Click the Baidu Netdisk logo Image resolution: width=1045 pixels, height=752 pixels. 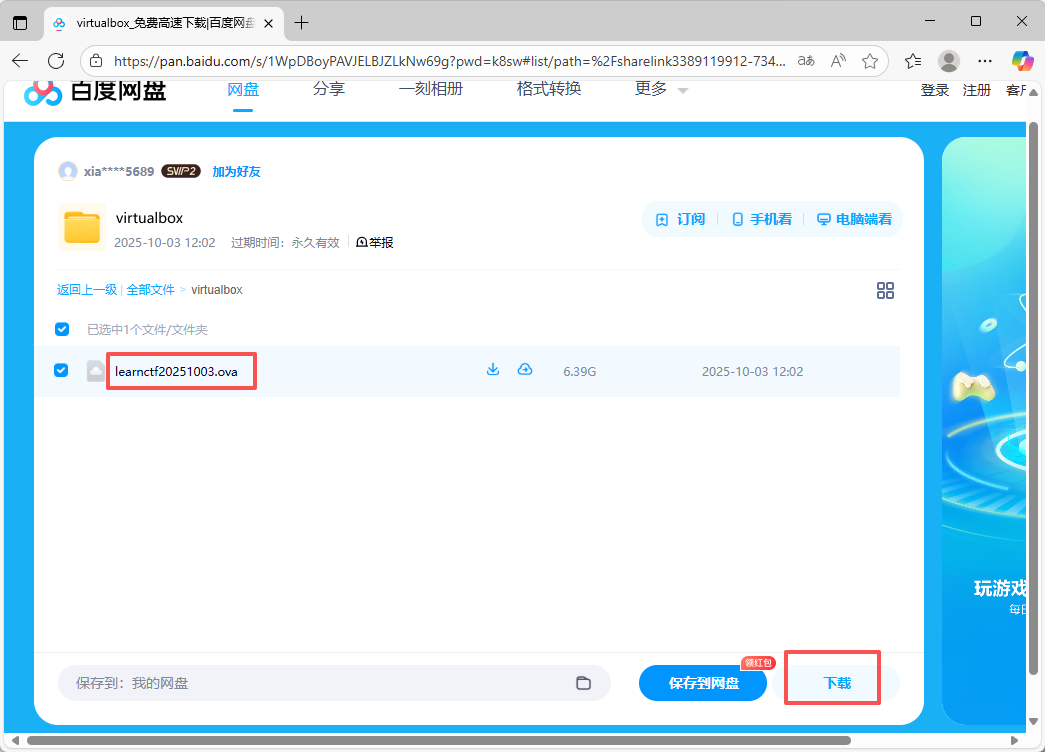click(95, 91)
